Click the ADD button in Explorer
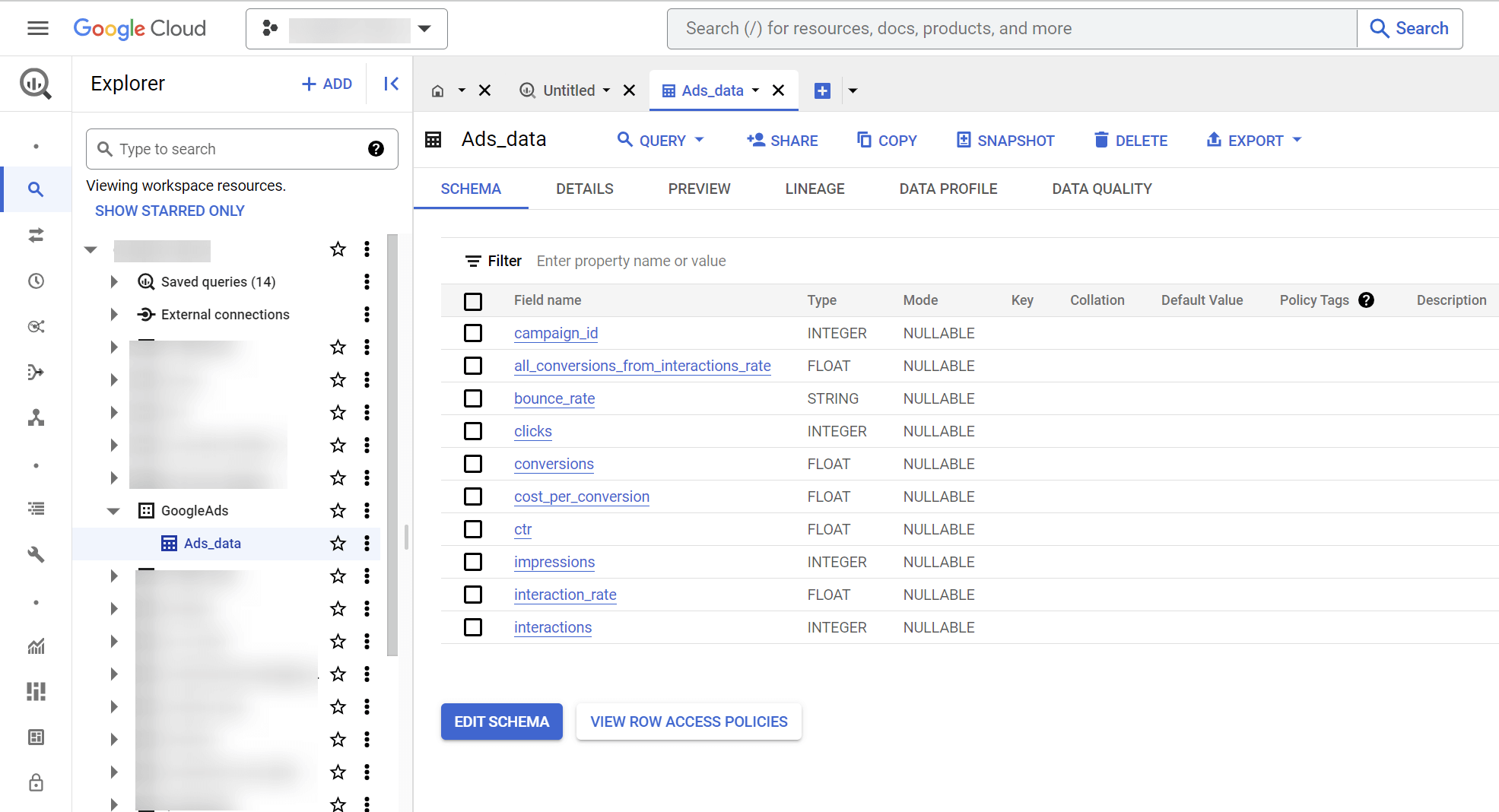 [x=327, y=84]
